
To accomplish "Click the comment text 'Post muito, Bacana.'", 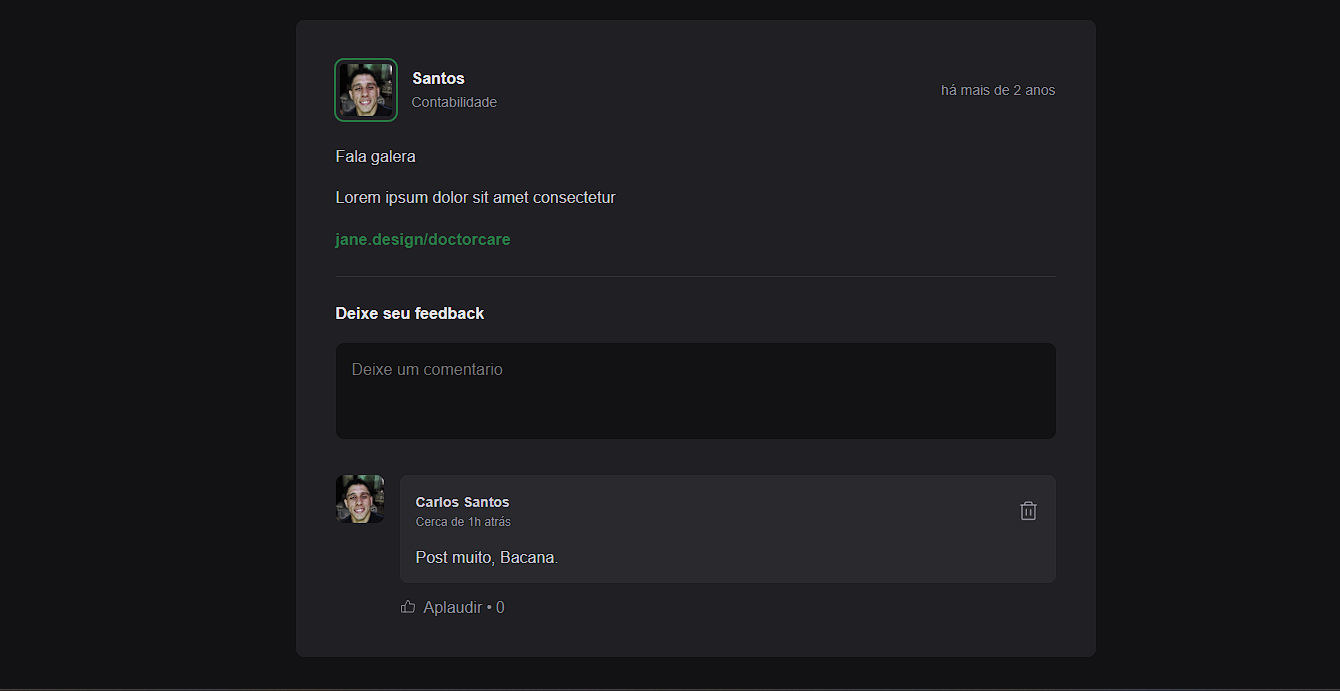I will click(487, 557).
